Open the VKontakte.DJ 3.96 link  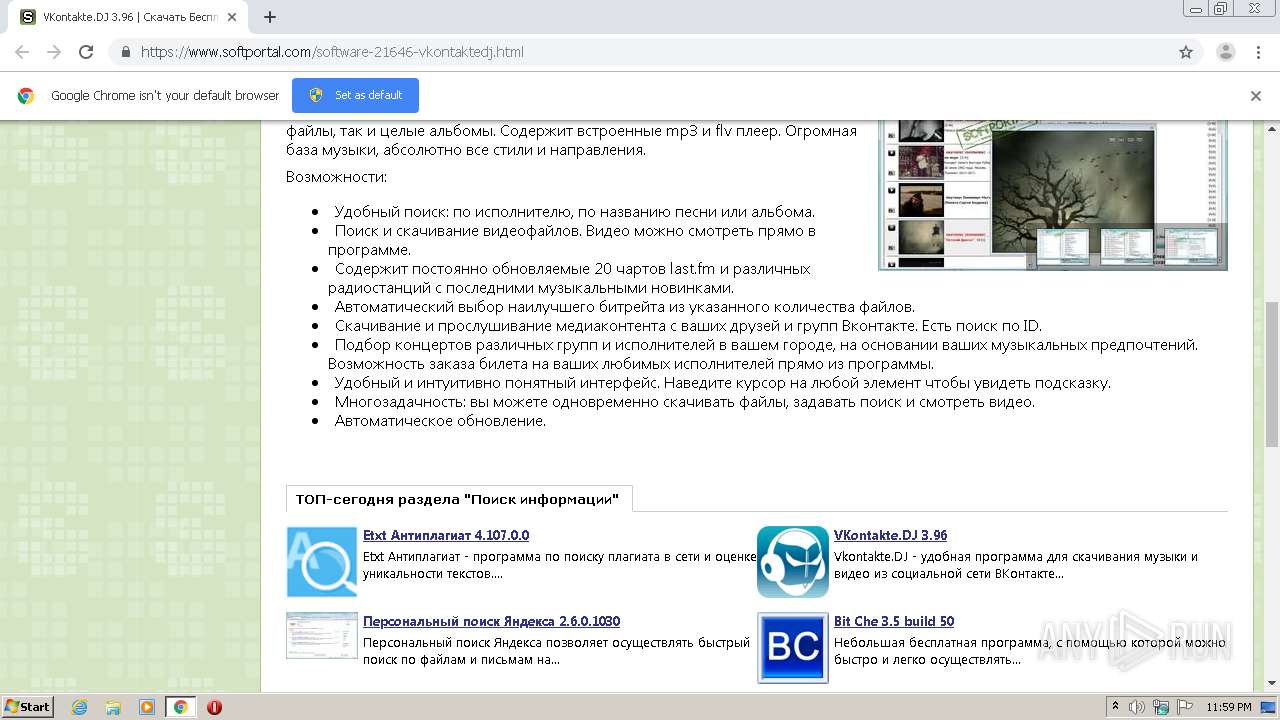point(890,536)
